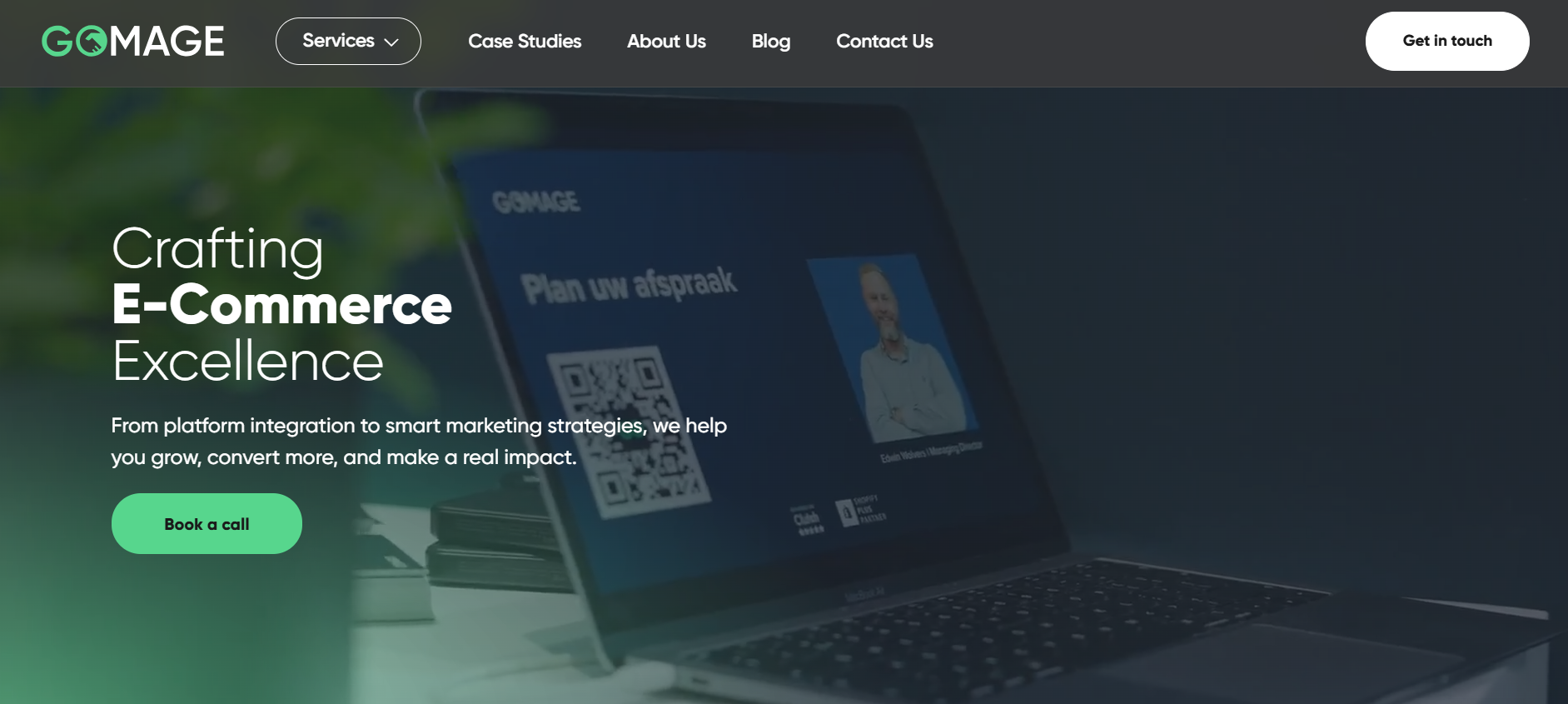Click the Crafting E-Commerce Excellence headline
Image resolution: width=1568 pixels, height=704 pixels.
coord(281,304)
